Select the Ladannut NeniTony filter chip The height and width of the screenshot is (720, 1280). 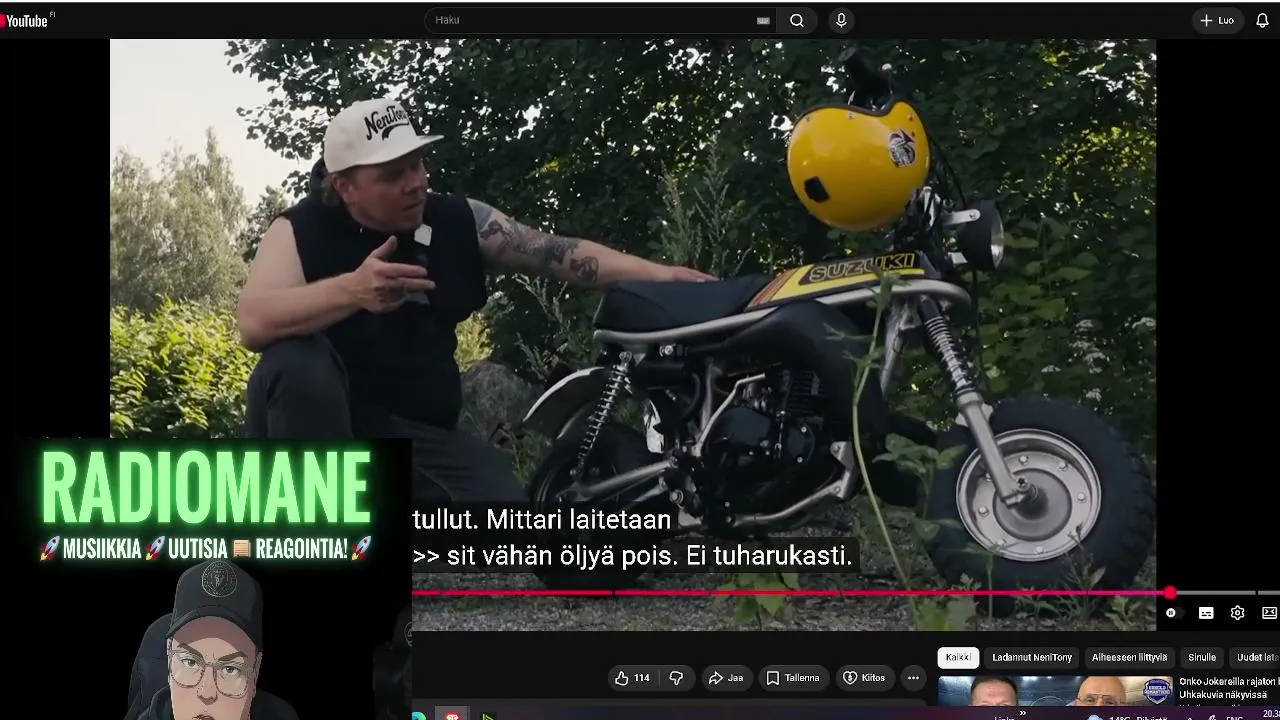(x=1032, y=657)
